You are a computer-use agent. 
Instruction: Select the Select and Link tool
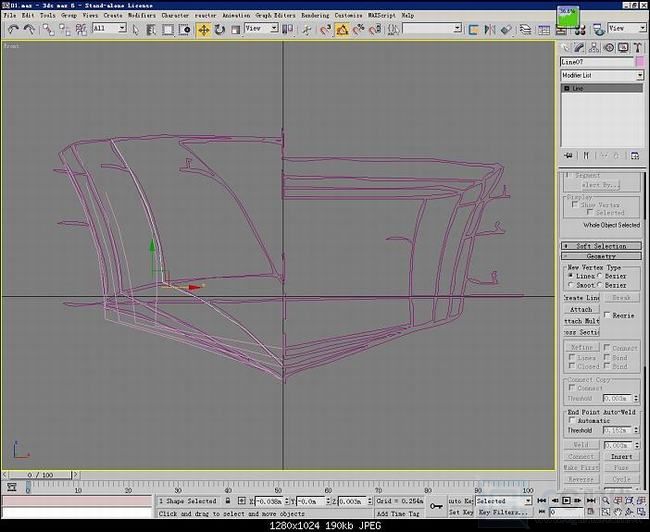point(49,29)
